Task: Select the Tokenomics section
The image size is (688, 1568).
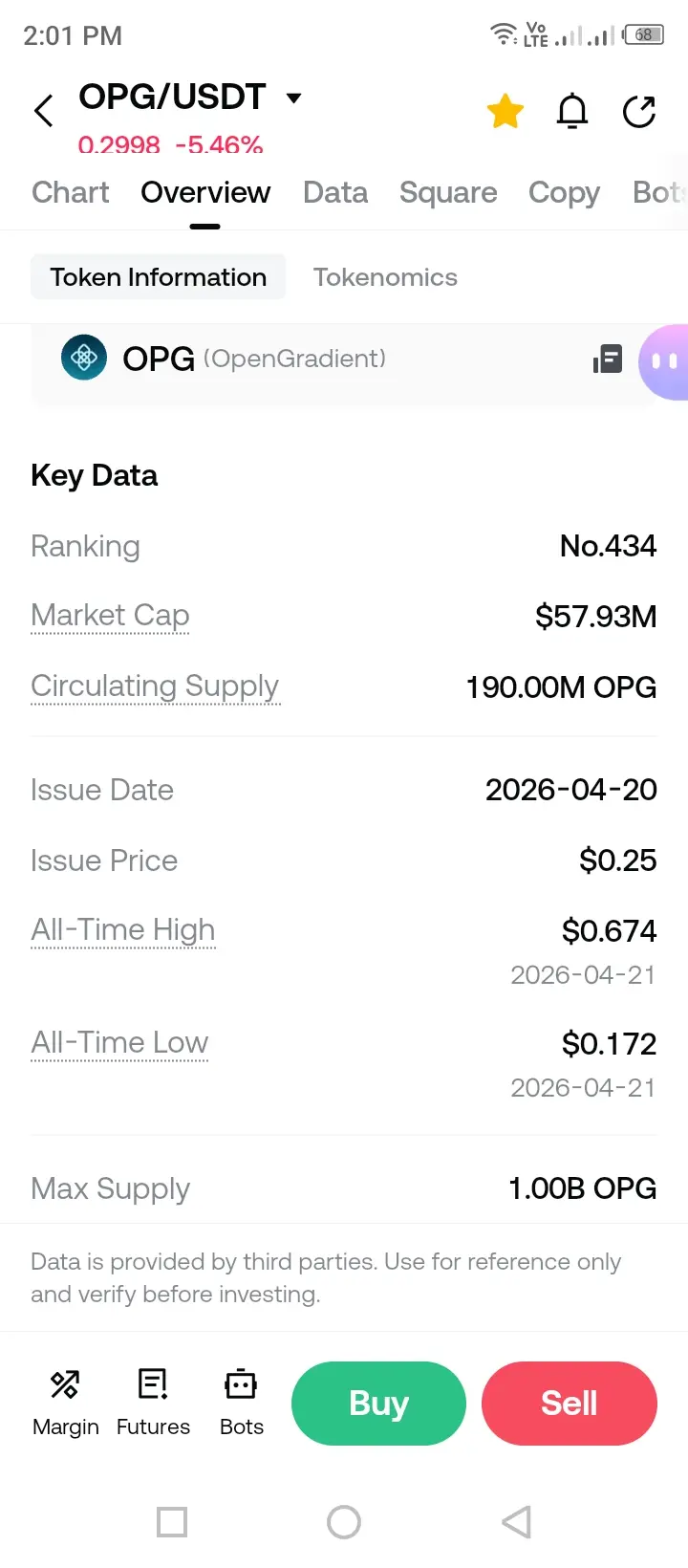Action: click(385, 277)
